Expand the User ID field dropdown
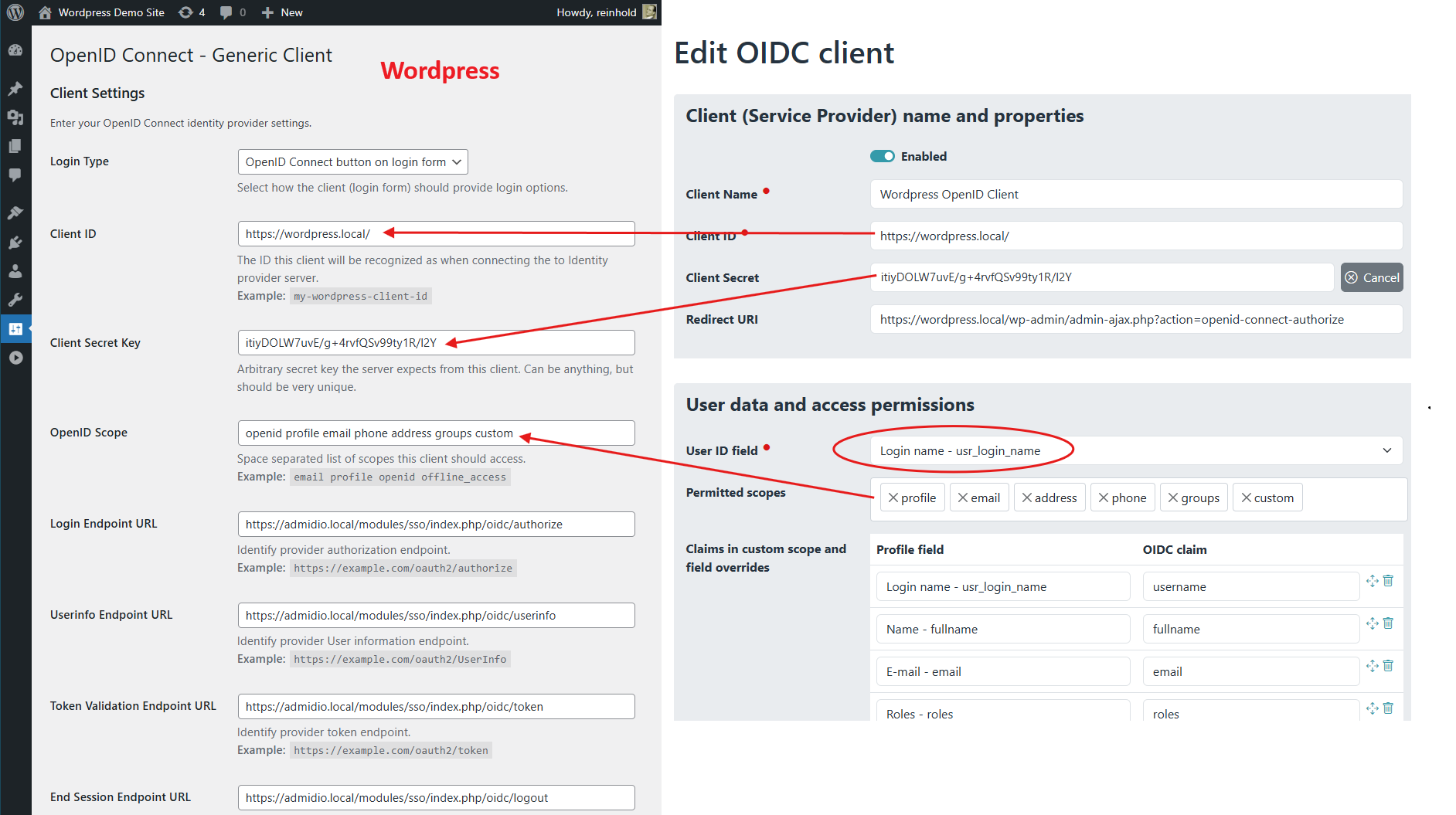The image size is (1456, 815). (1135, 451)
